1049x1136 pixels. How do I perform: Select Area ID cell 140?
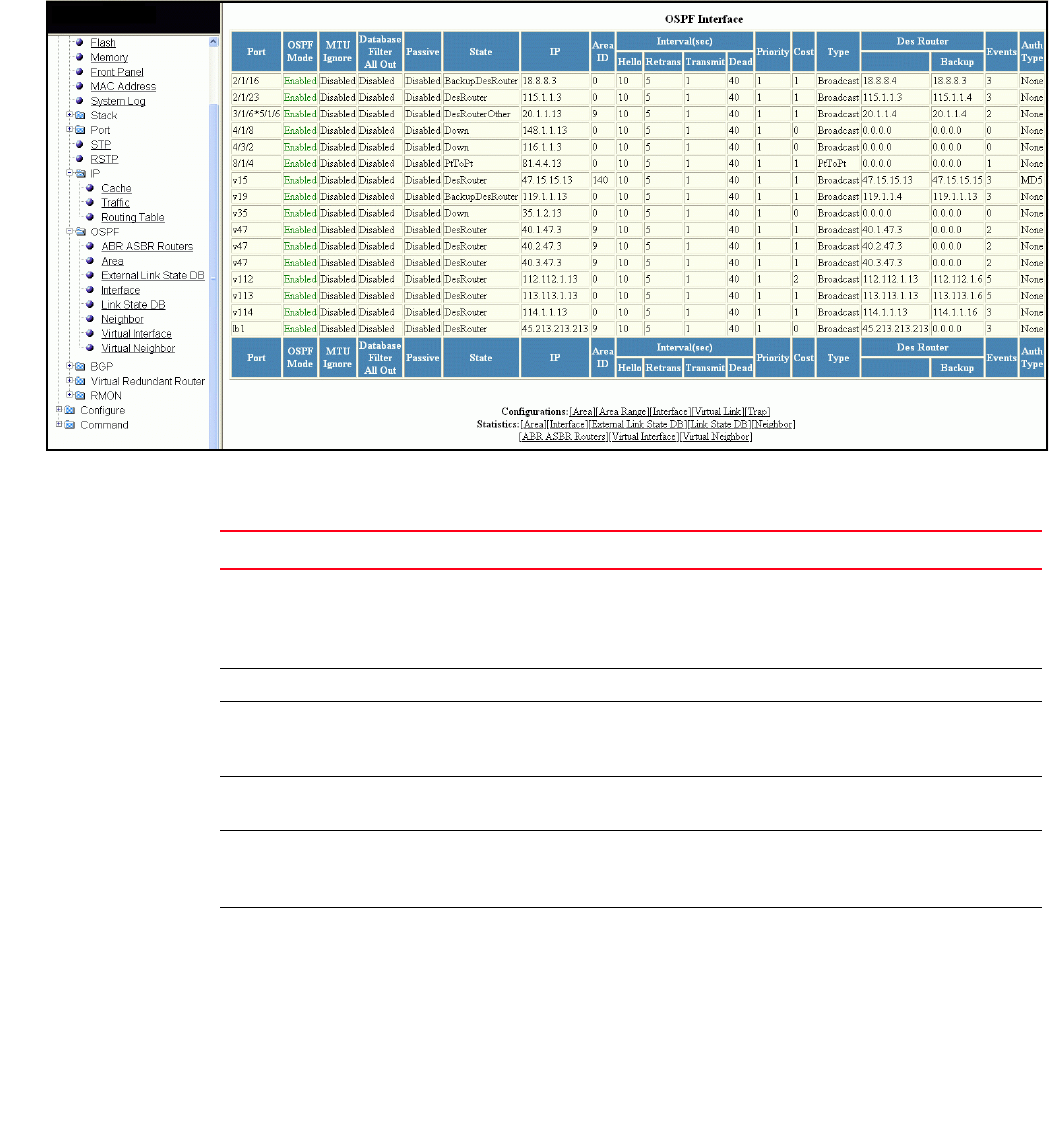(602, 180)
